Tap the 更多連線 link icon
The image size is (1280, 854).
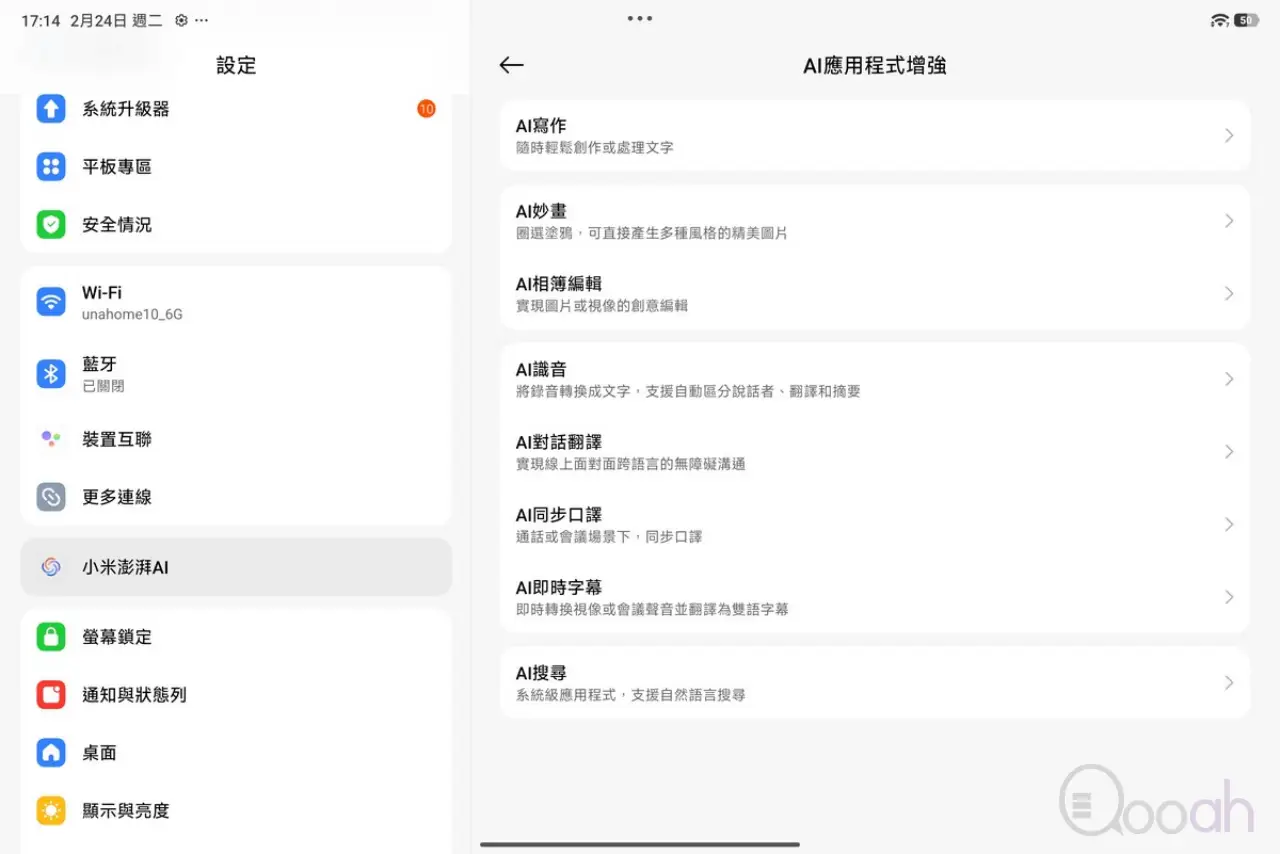coord(51,497)
